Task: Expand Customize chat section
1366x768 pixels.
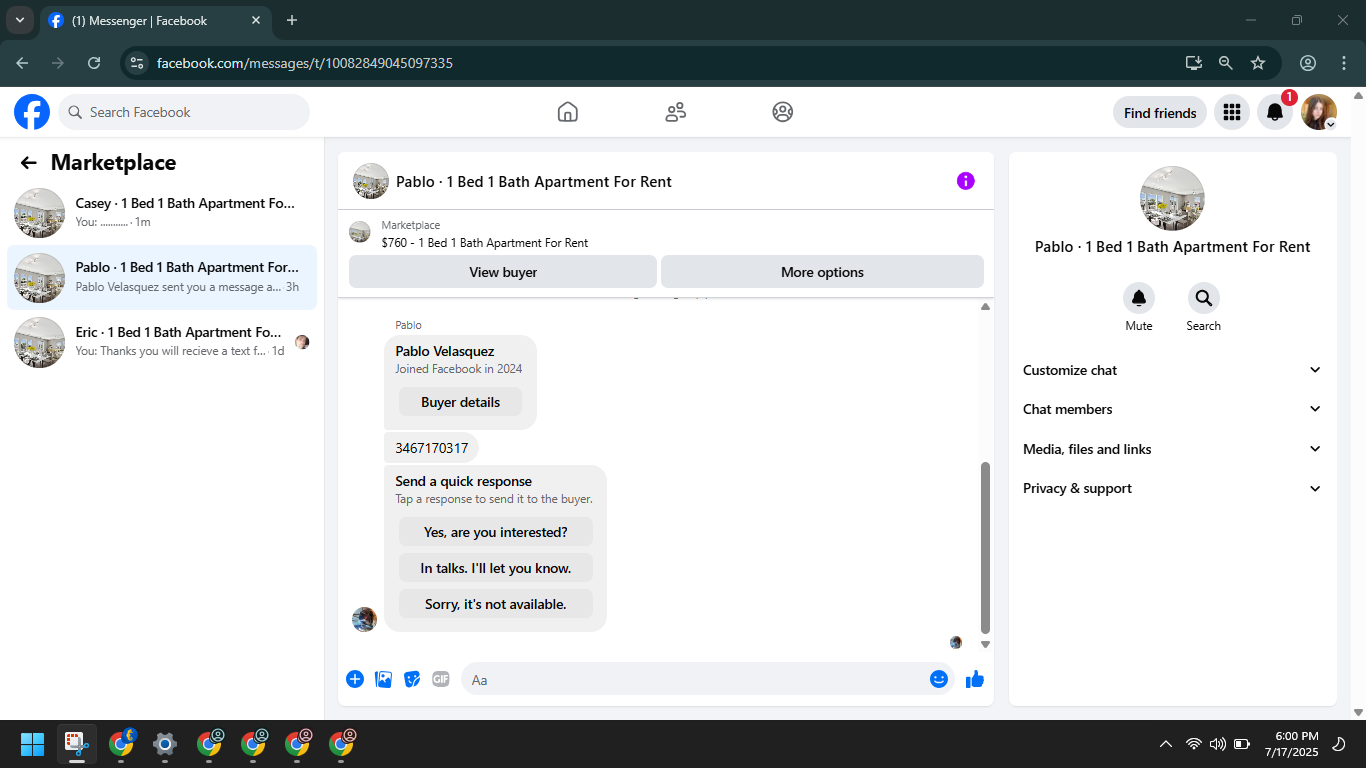Action: pos(1172,370)
